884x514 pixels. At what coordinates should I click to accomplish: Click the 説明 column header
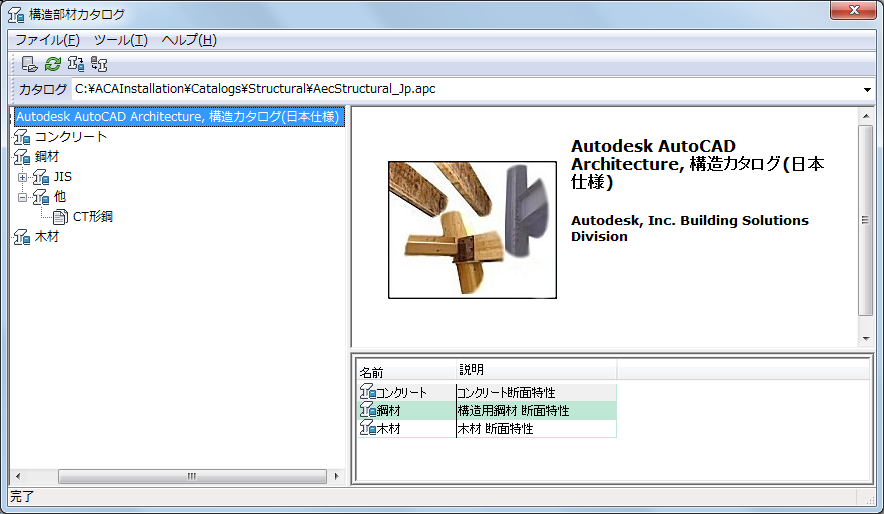tap(536, 370)
